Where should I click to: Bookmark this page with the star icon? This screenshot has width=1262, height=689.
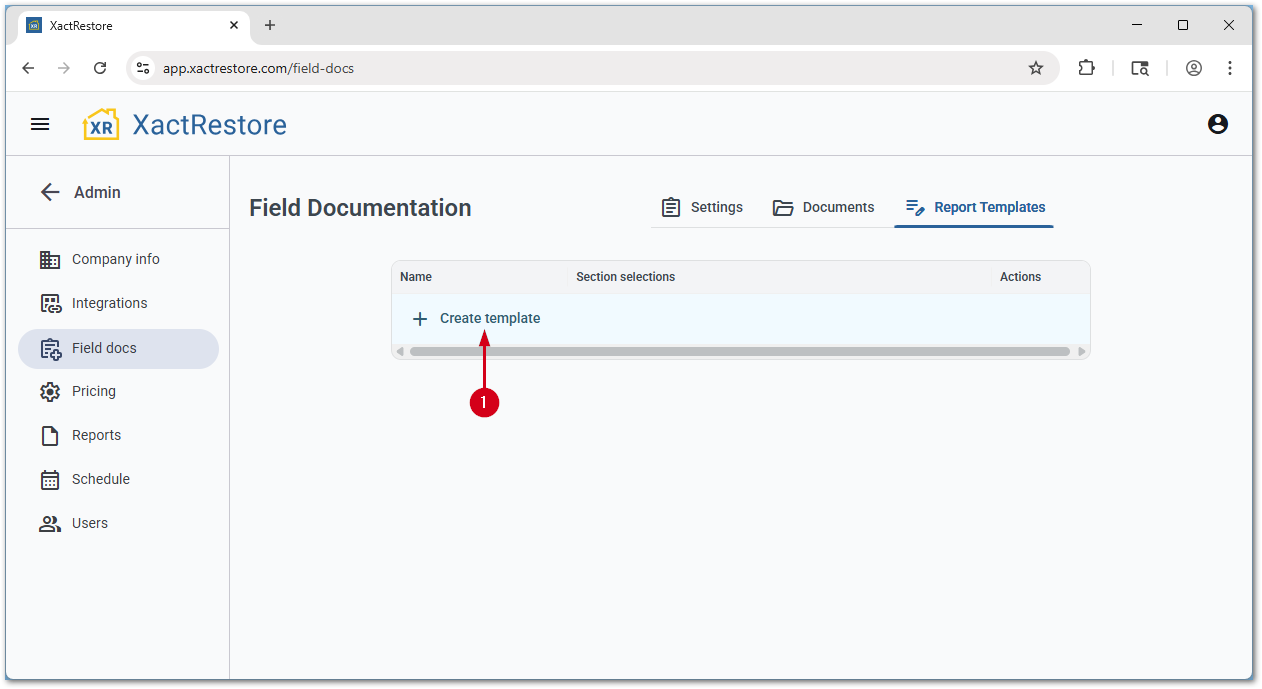point(1036,68)
